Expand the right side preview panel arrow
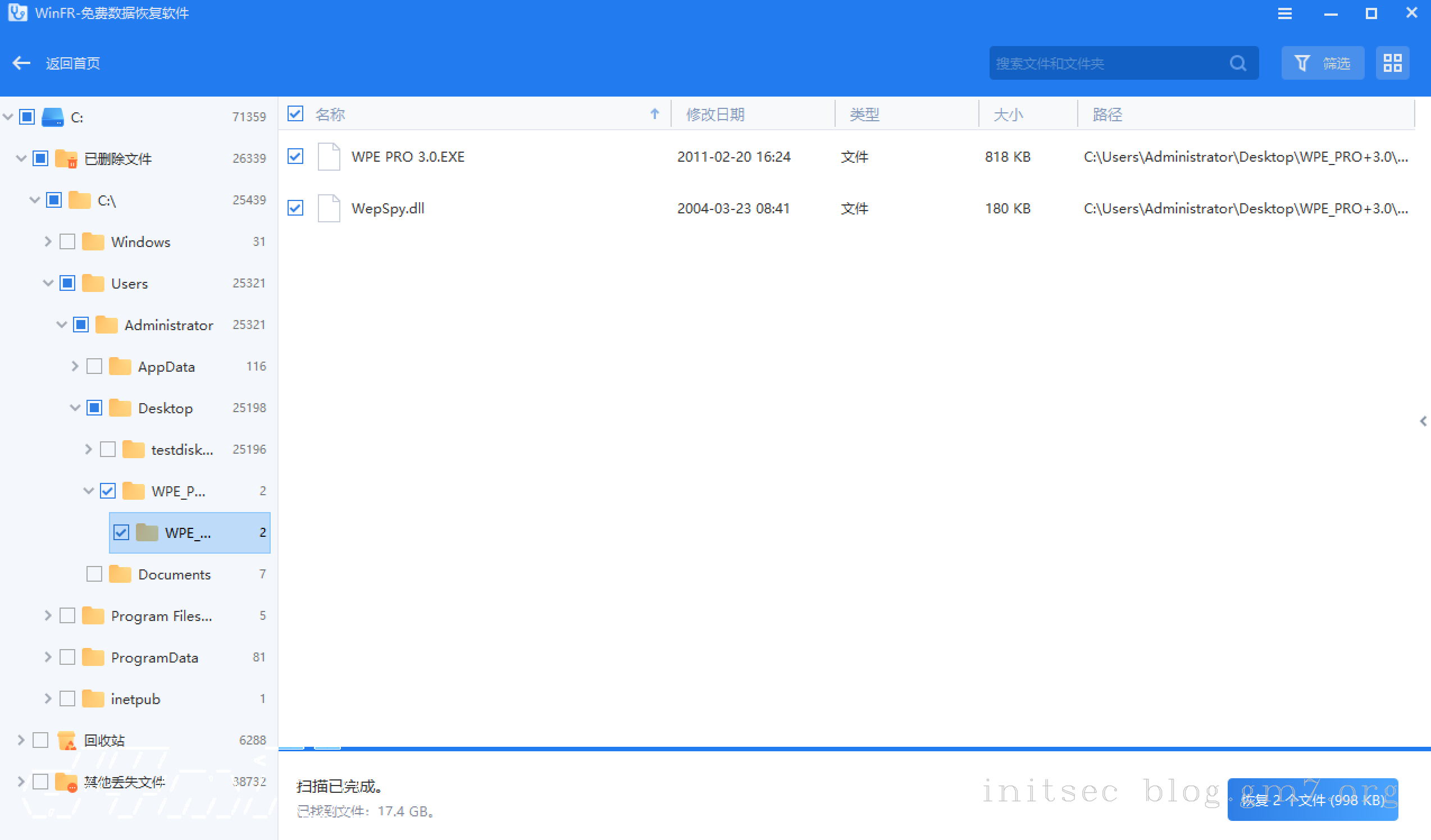The height and width of the screenshot is (840, 1431). point(1423,421)
